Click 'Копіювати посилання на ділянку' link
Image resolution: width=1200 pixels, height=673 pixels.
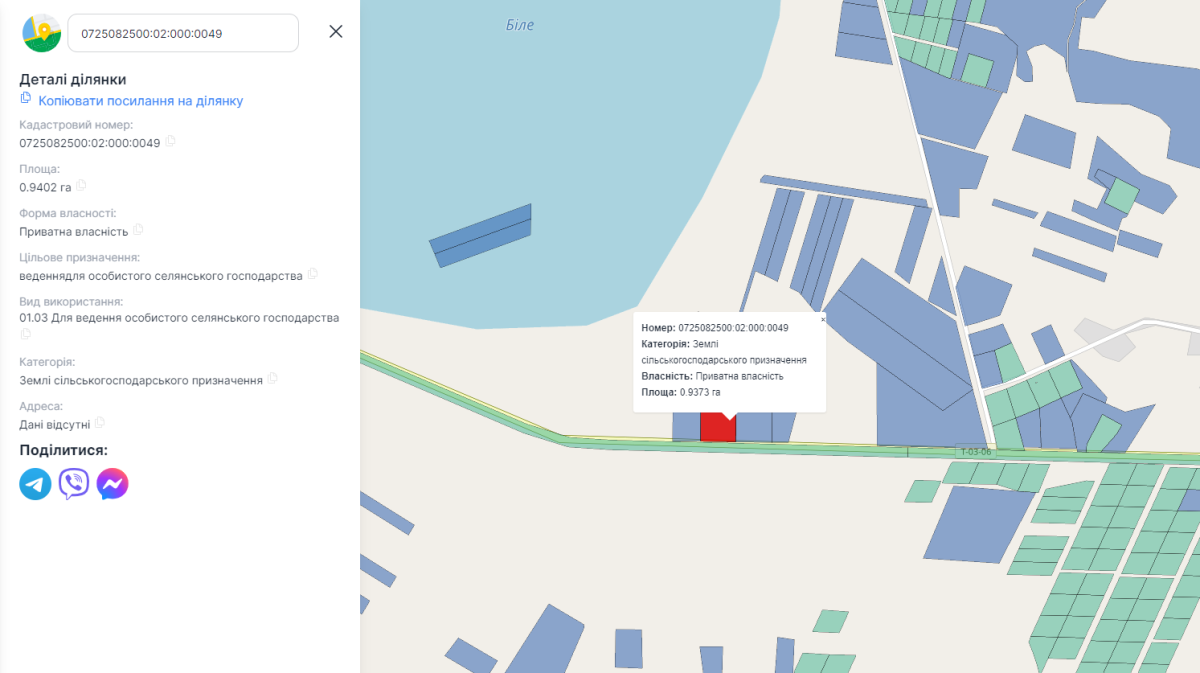140,101
